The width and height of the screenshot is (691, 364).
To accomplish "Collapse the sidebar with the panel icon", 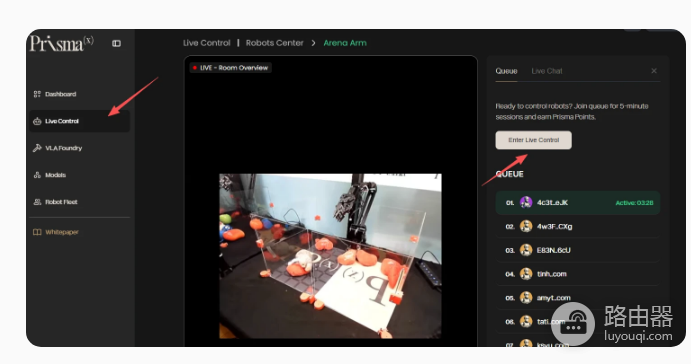I will (116, 43).
